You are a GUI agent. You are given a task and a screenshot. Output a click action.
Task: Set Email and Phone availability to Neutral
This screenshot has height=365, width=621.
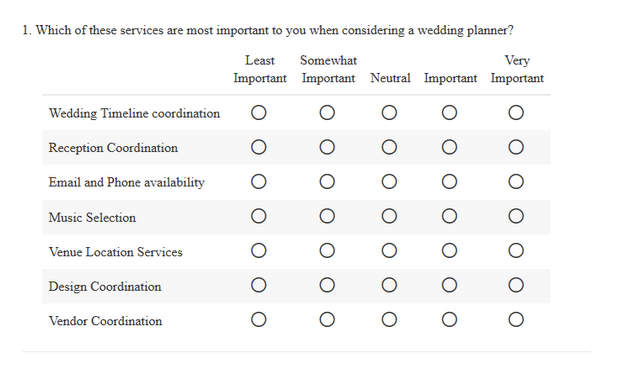tap(389, 182)
